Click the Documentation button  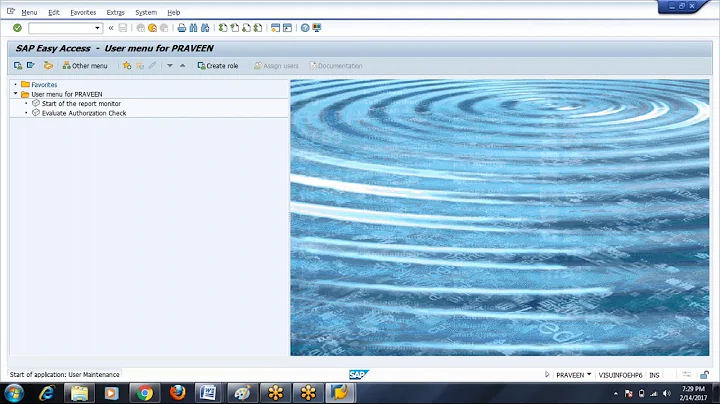336,66
